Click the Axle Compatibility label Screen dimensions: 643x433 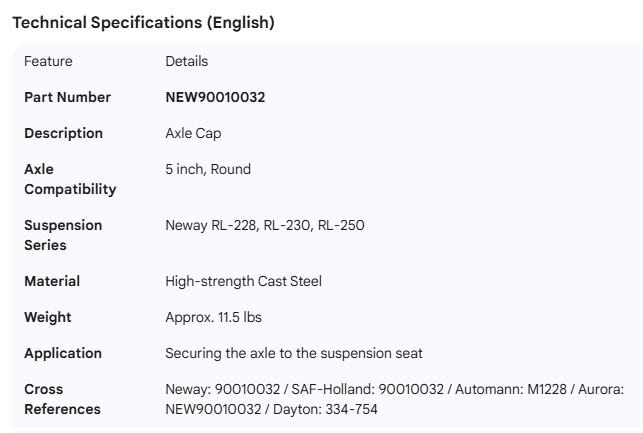pos(69,179)
